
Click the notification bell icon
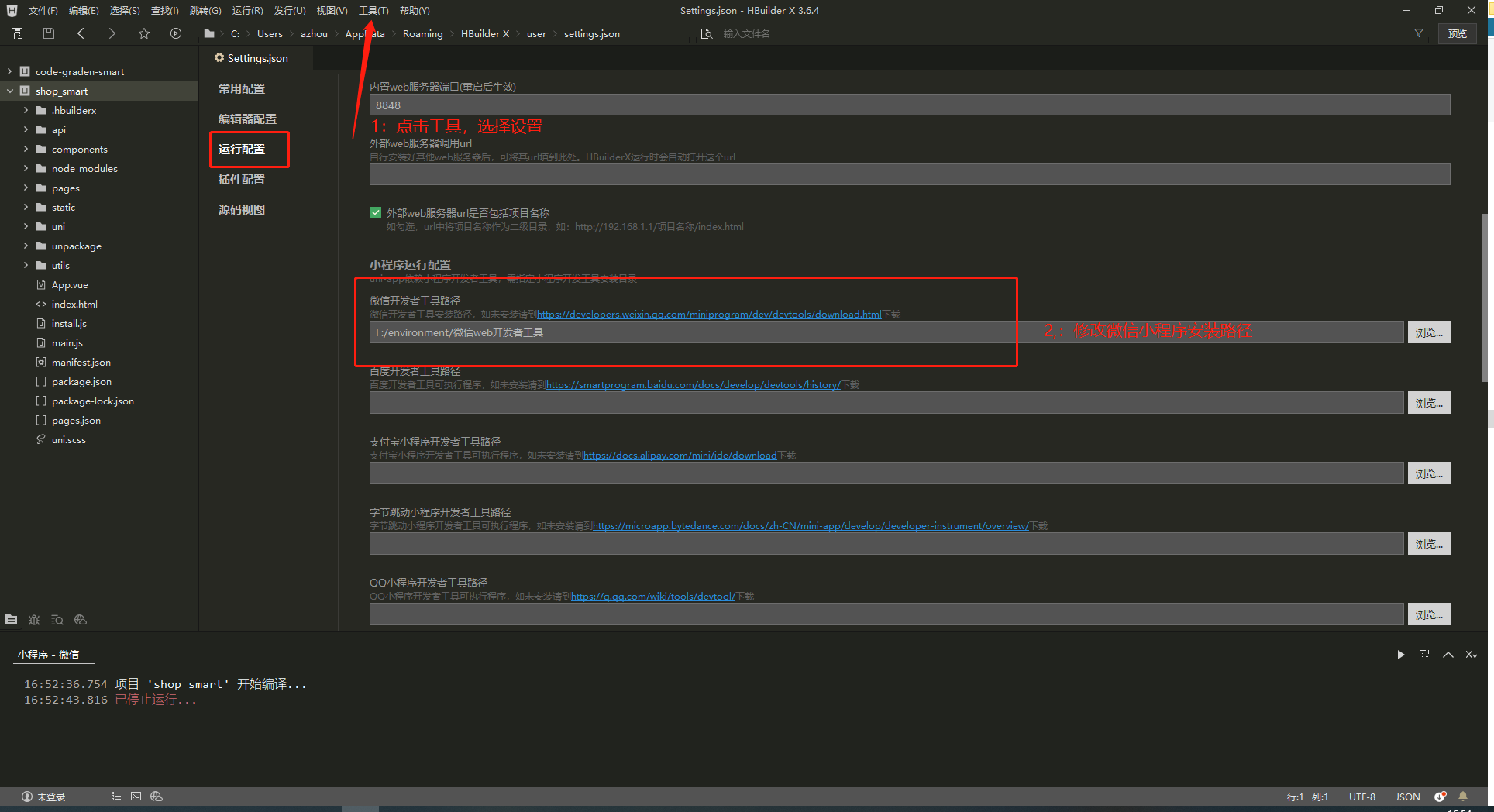(x=1463, y=797)
